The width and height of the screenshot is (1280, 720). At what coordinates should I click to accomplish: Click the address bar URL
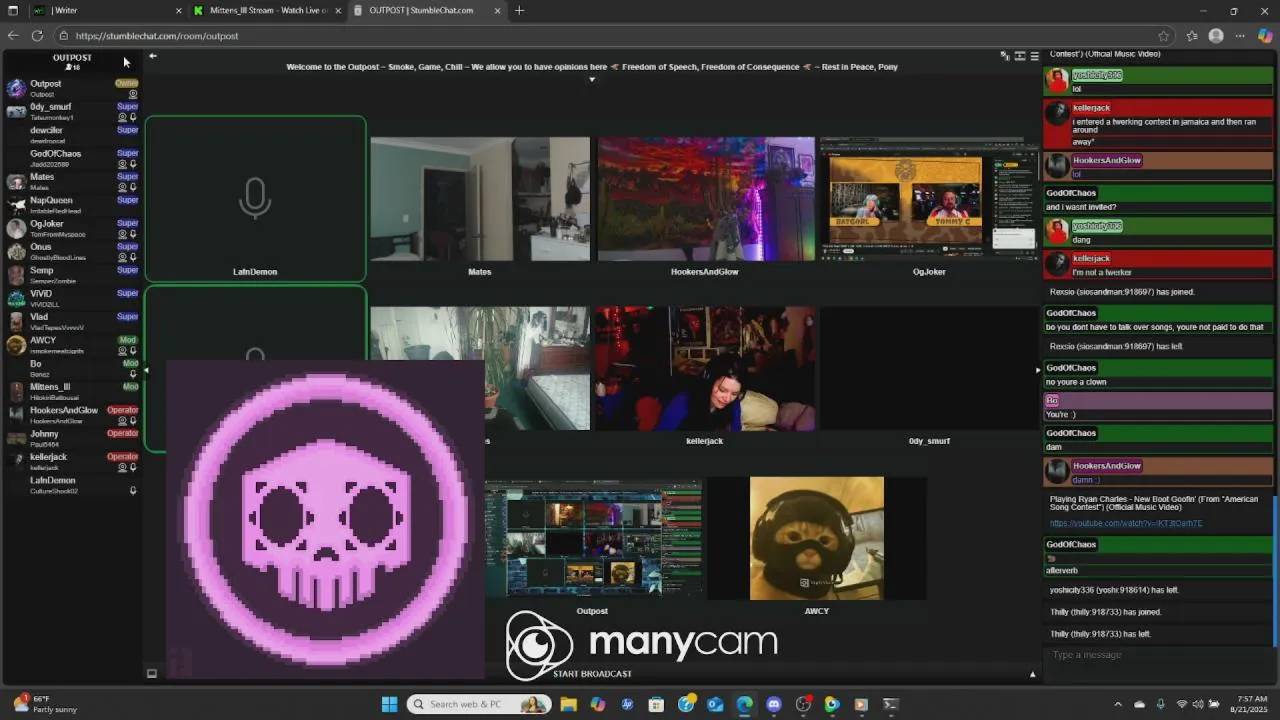157,36
